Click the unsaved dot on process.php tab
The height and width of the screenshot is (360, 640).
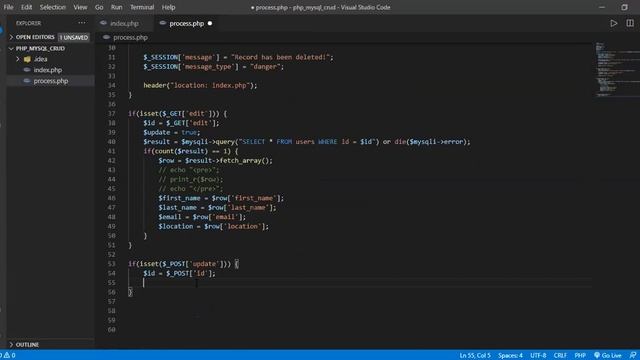(210, 23)
